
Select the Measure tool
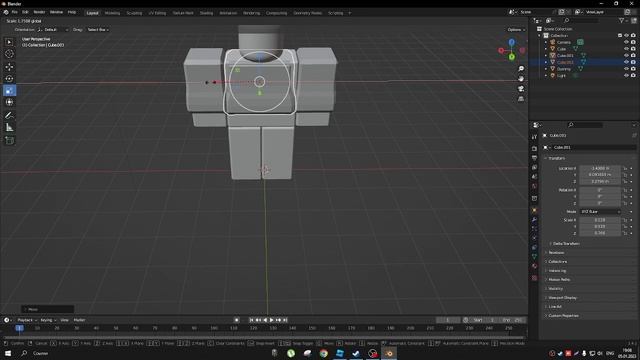pos(9,128)
